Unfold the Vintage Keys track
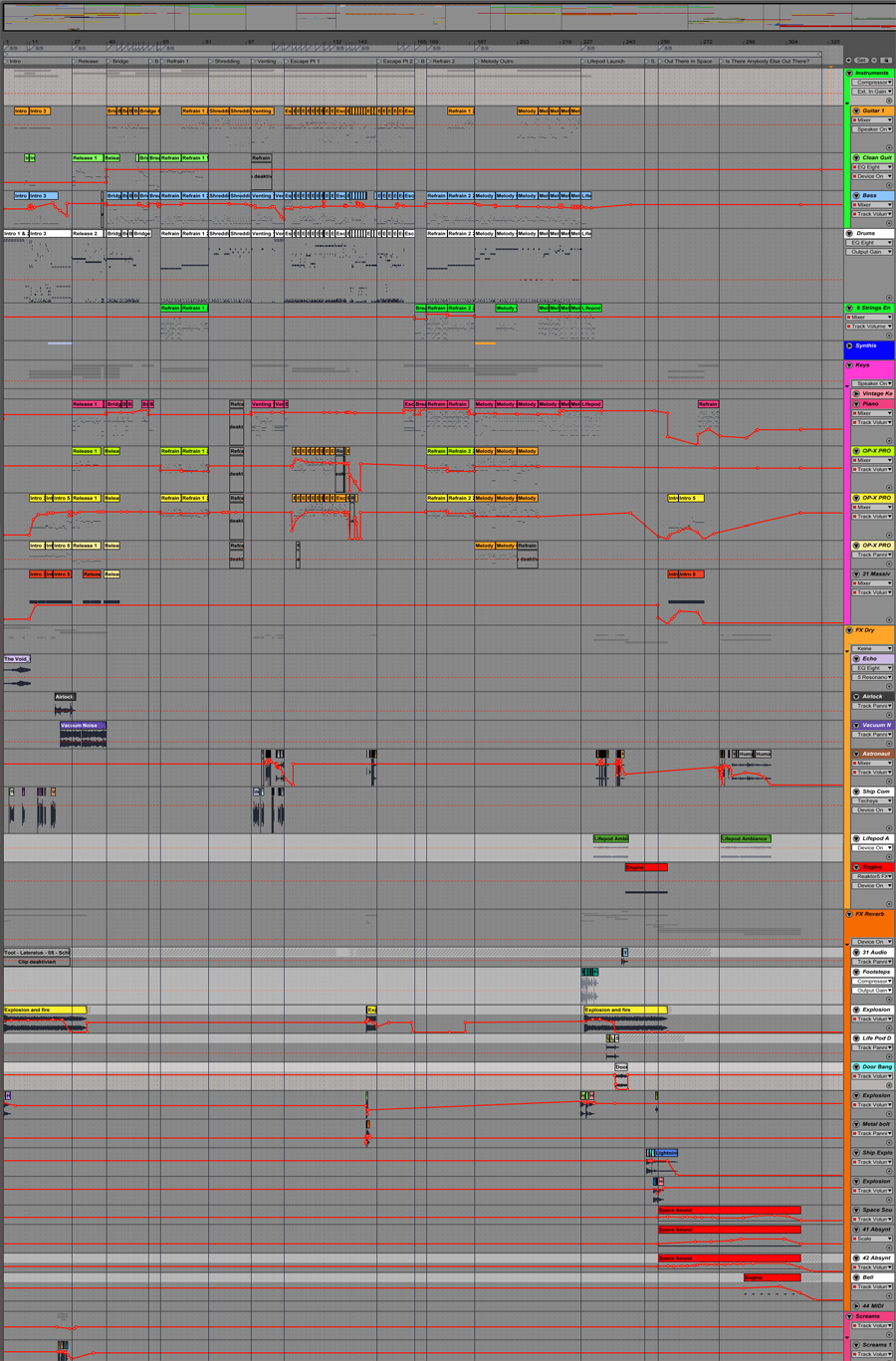The width and height of the screenshot is (896, 1361). coord(856,393)
